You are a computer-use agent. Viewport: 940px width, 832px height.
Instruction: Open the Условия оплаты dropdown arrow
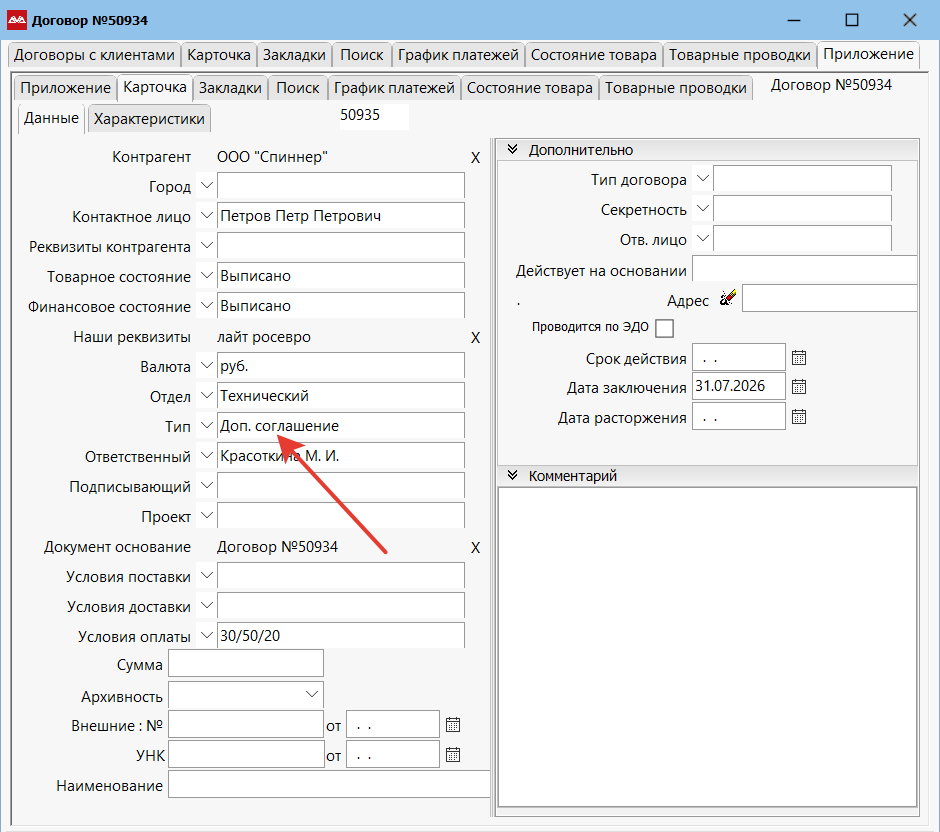click(206, 635)
